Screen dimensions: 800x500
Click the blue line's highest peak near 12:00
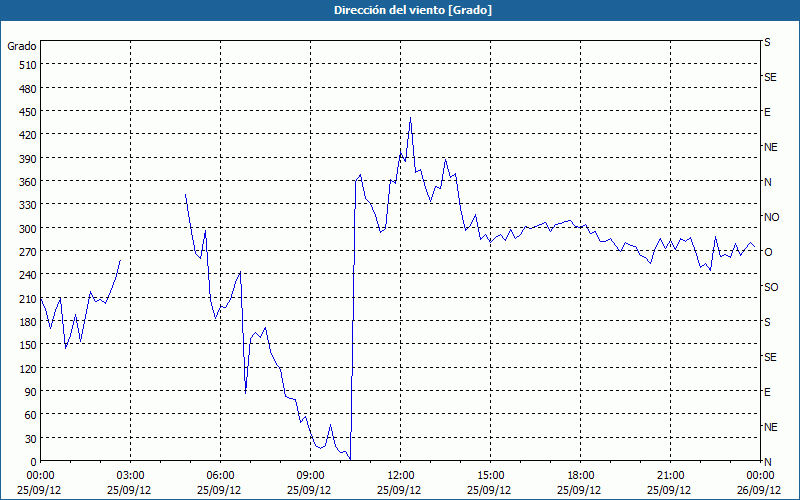click(x=410, y=118)
